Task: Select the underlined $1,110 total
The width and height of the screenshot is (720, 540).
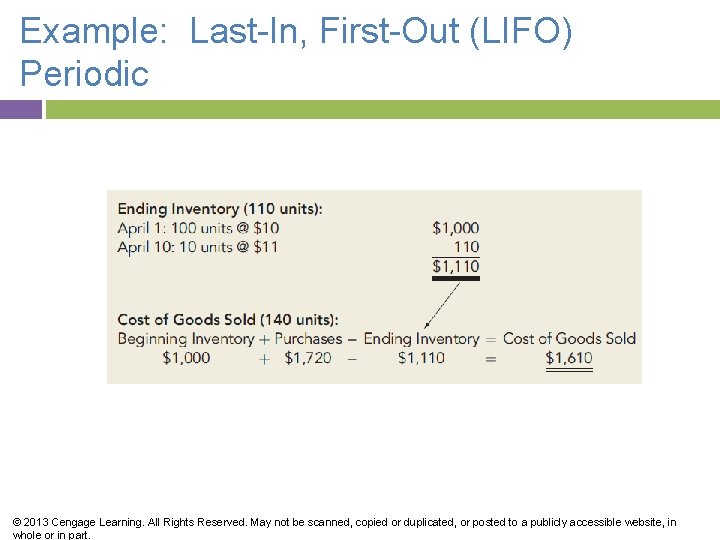Action: tap(456, 266)
